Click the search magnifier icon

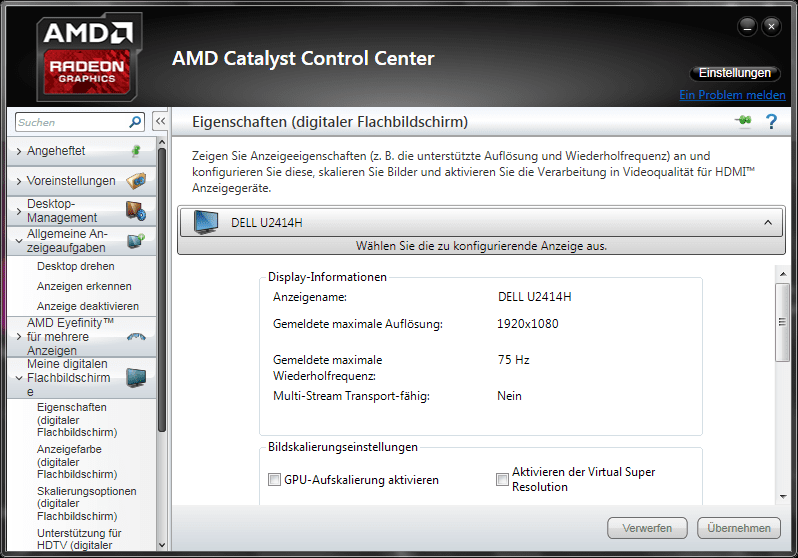tap(135, 122)
